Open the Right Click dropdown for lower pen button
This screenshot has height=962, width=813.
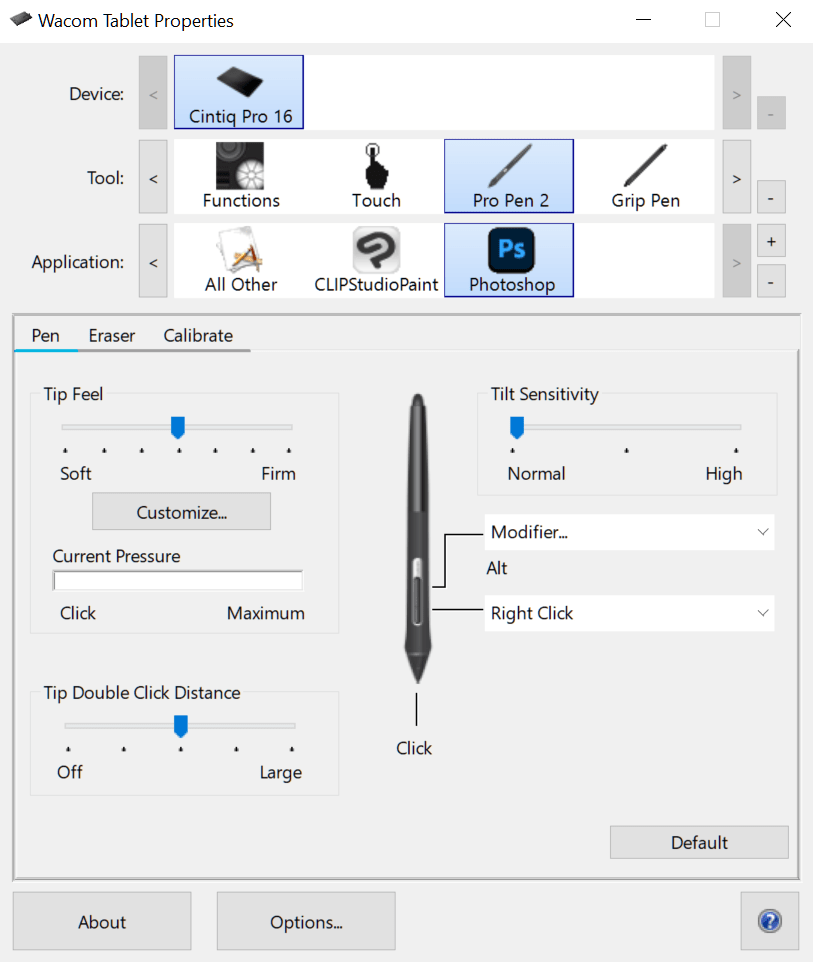click(x=629, y=613)
